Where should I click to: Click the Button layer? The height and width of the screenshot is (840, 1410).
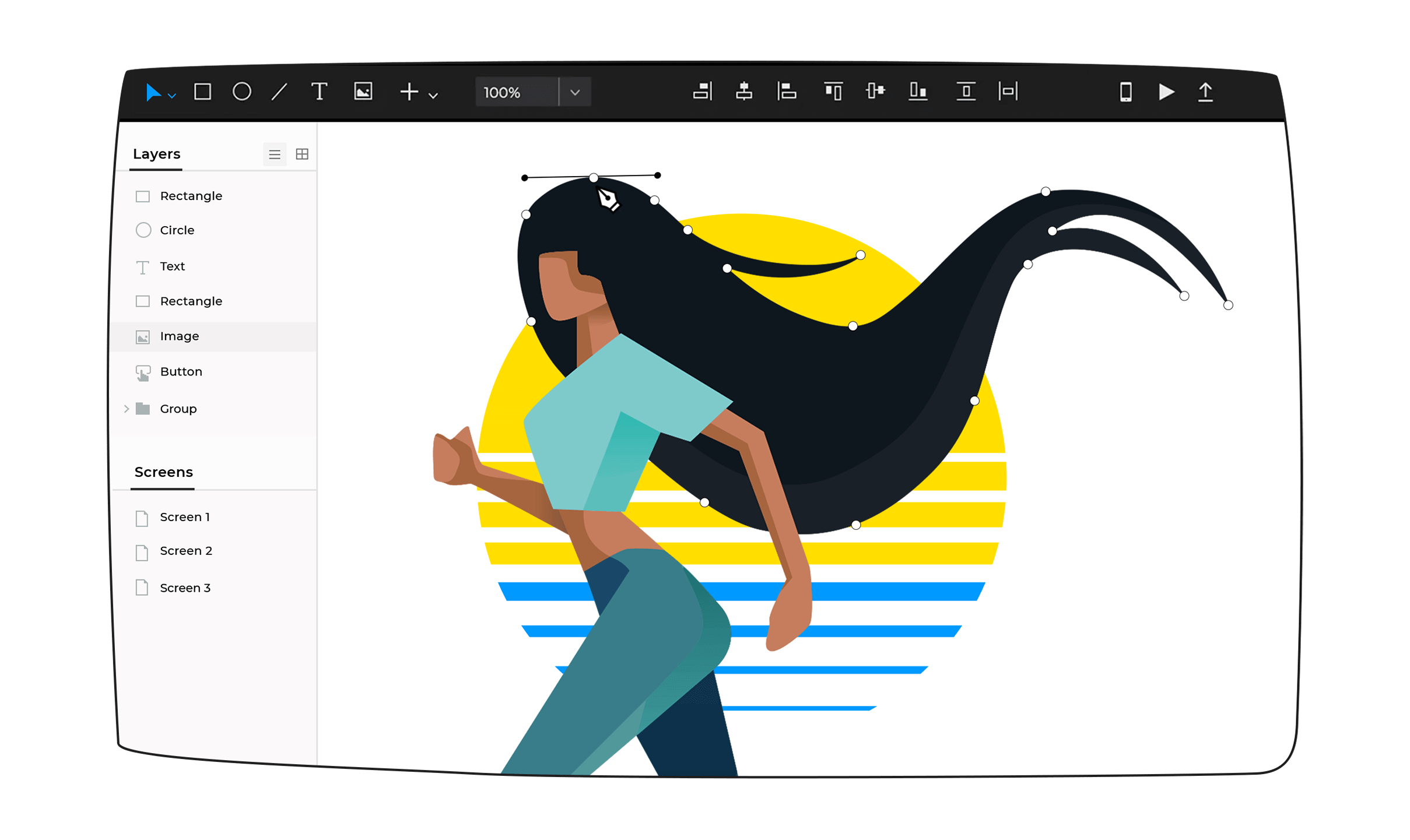pyautogui.click(x=181, y=371)
